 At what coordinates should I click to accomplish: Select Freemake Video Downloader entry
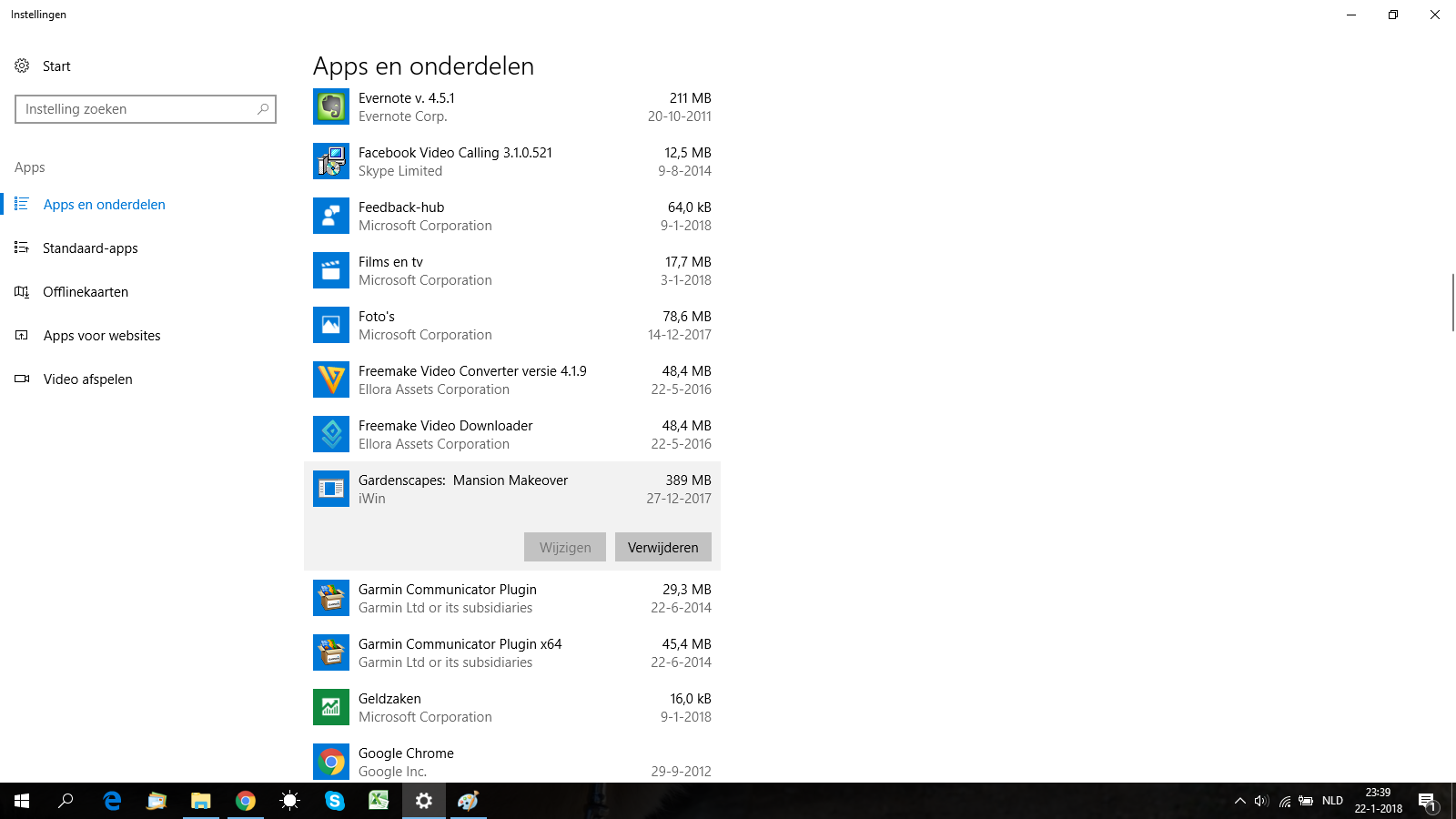(512, 434)
